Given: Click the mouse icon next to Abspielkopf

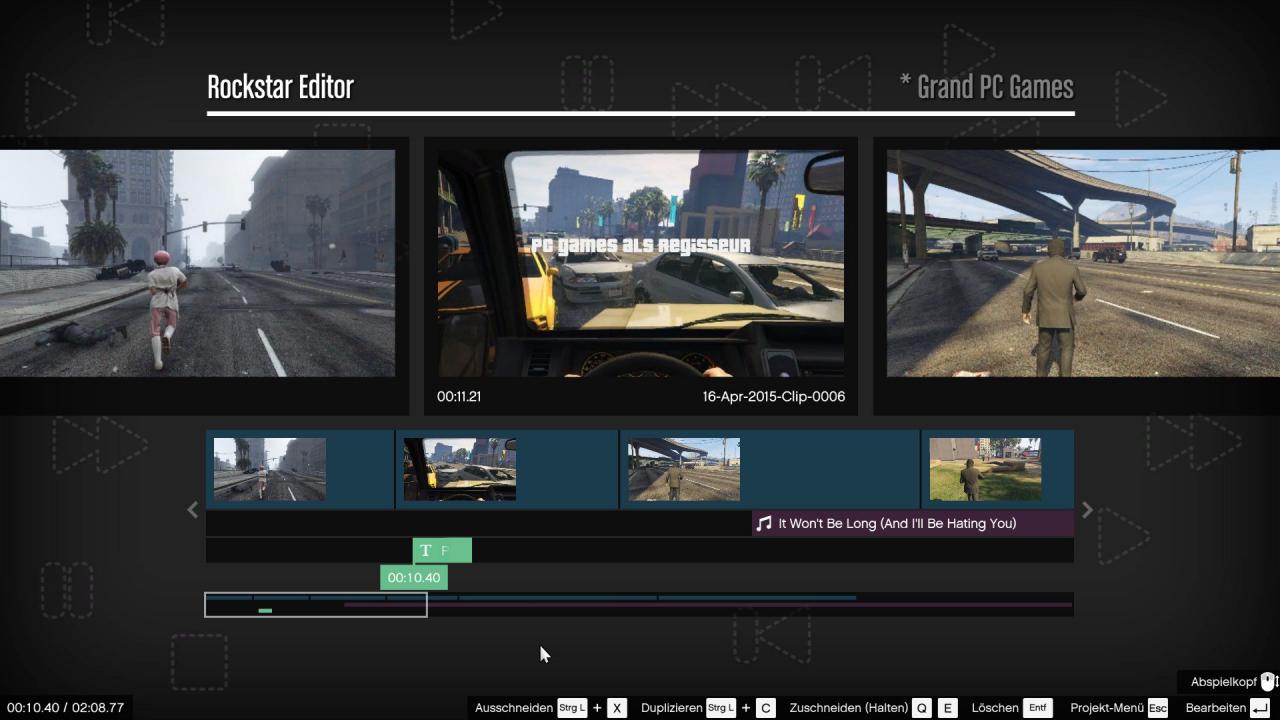Looking at the screenshot, I should click(x=1268, y=682).
